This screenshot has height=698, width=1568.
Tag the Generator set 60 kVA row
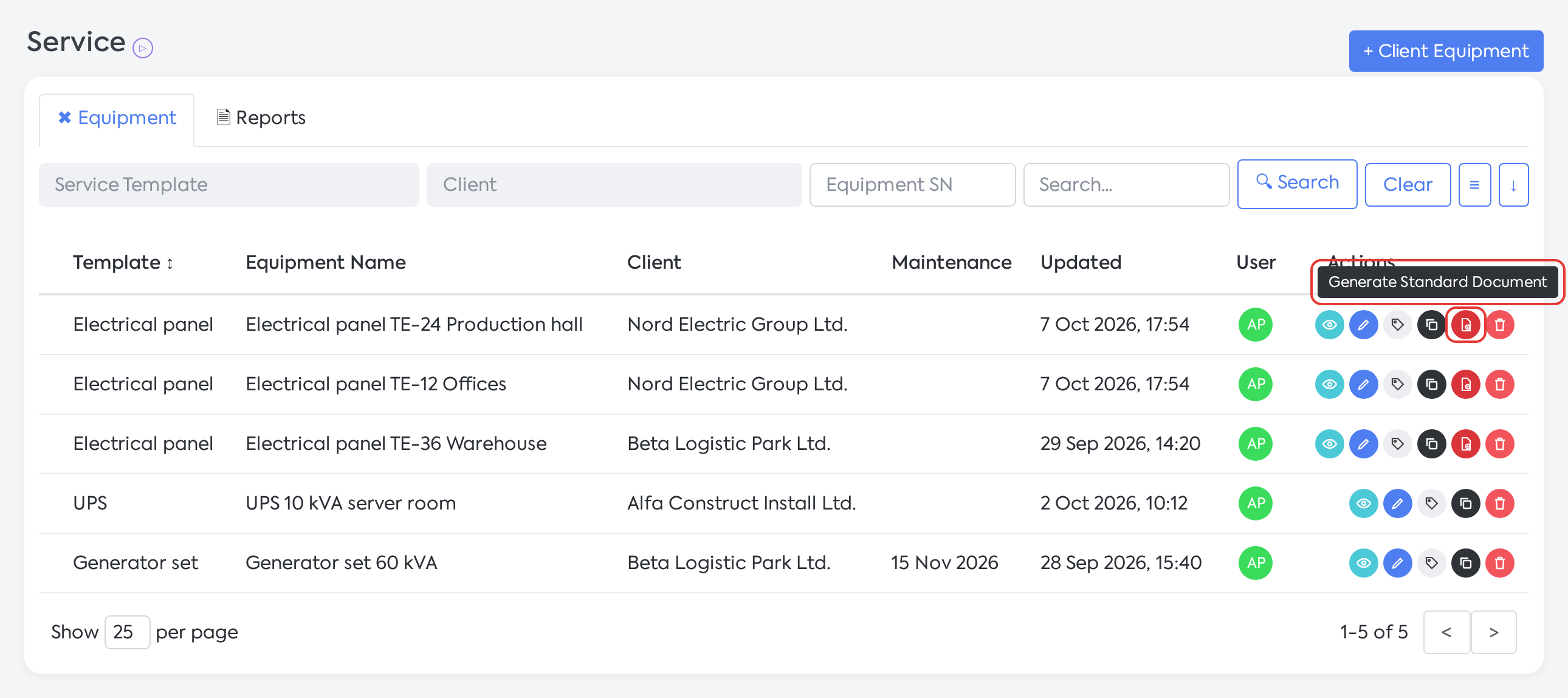[x=1432, y=564]
